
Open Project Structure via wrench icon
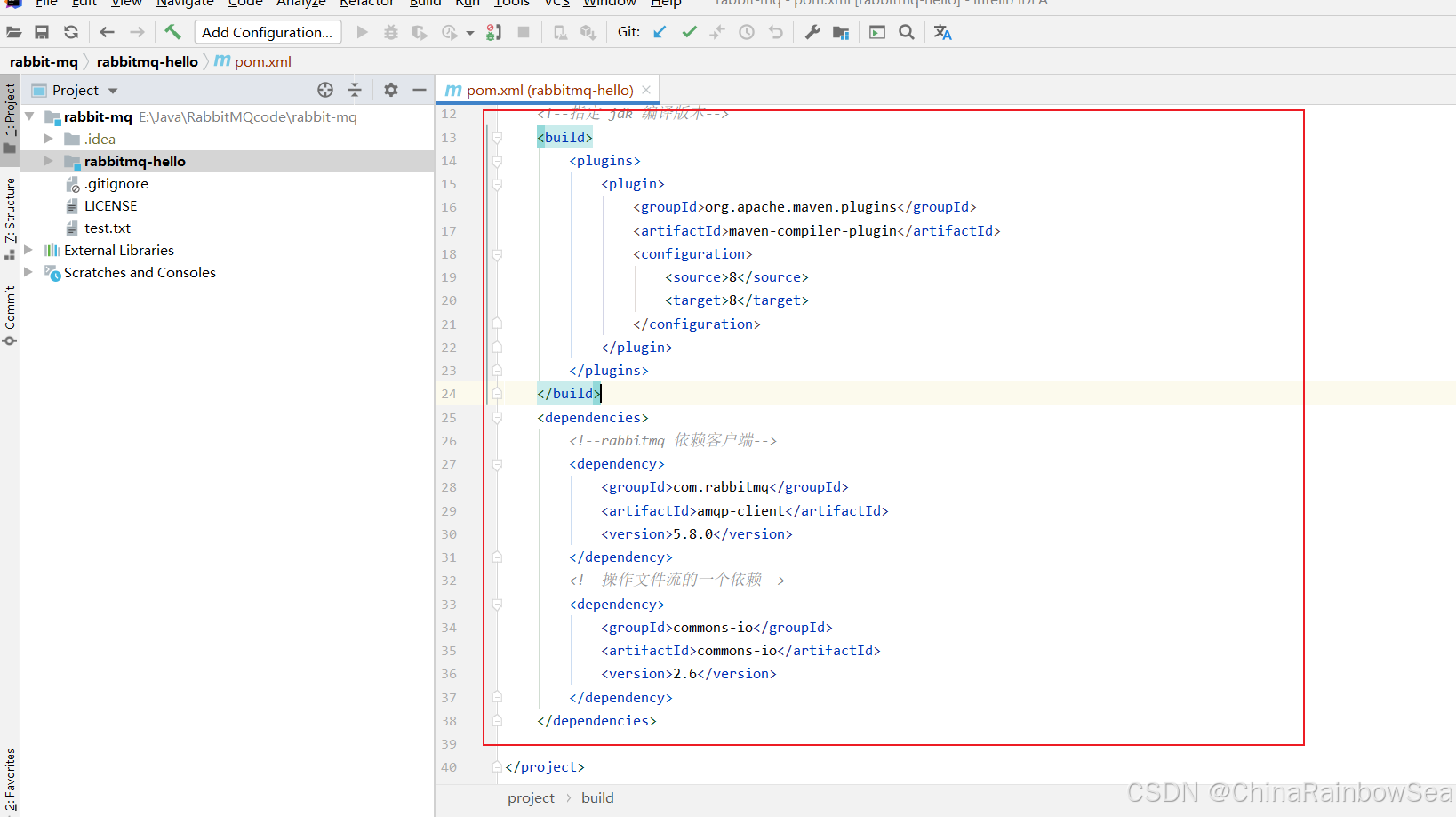point(812,32)
